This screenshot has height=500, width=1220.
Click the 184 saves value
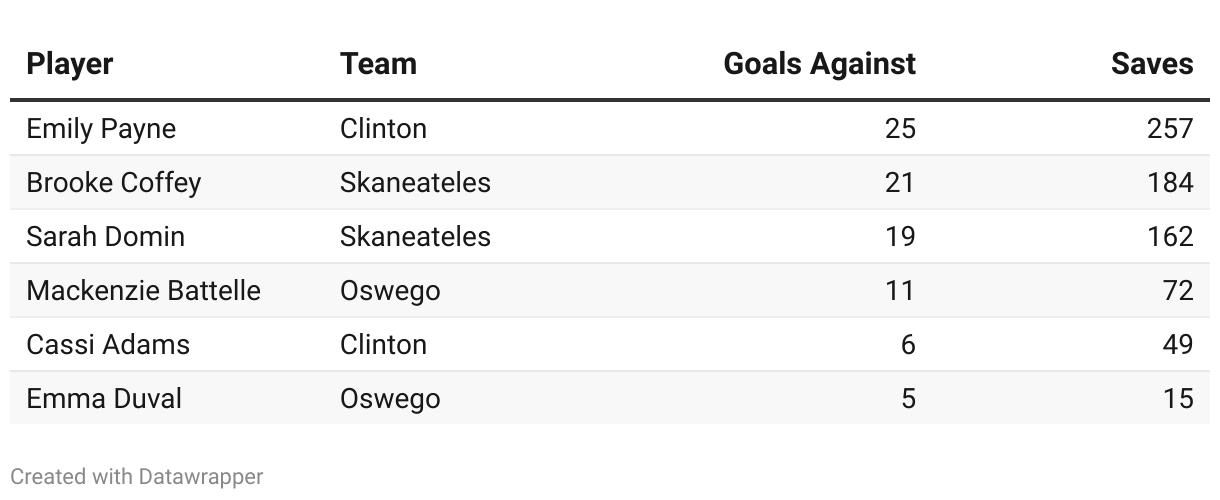click(1170, 183)
